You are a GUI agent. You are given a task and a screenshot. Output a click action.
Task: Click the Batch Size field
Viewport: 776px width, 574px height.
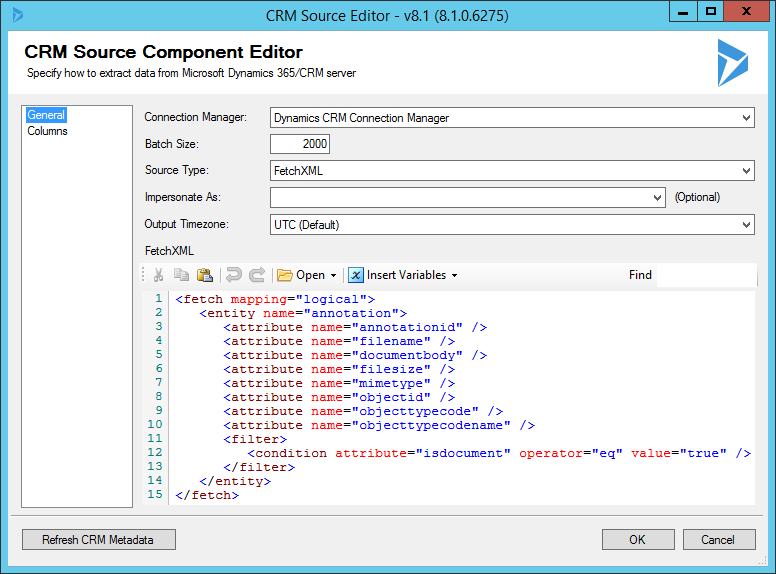tap(300, 144)
